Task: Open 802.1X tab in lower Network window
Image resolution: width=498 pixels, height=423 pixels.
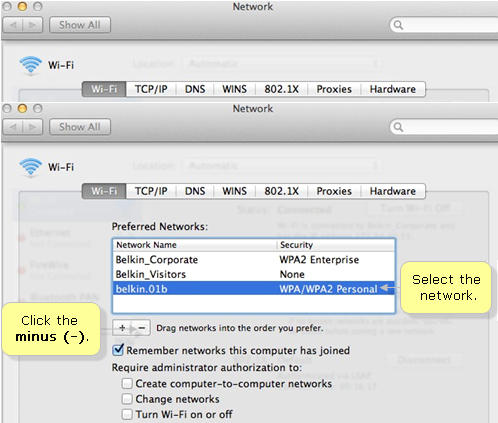Action: [282, 191]
